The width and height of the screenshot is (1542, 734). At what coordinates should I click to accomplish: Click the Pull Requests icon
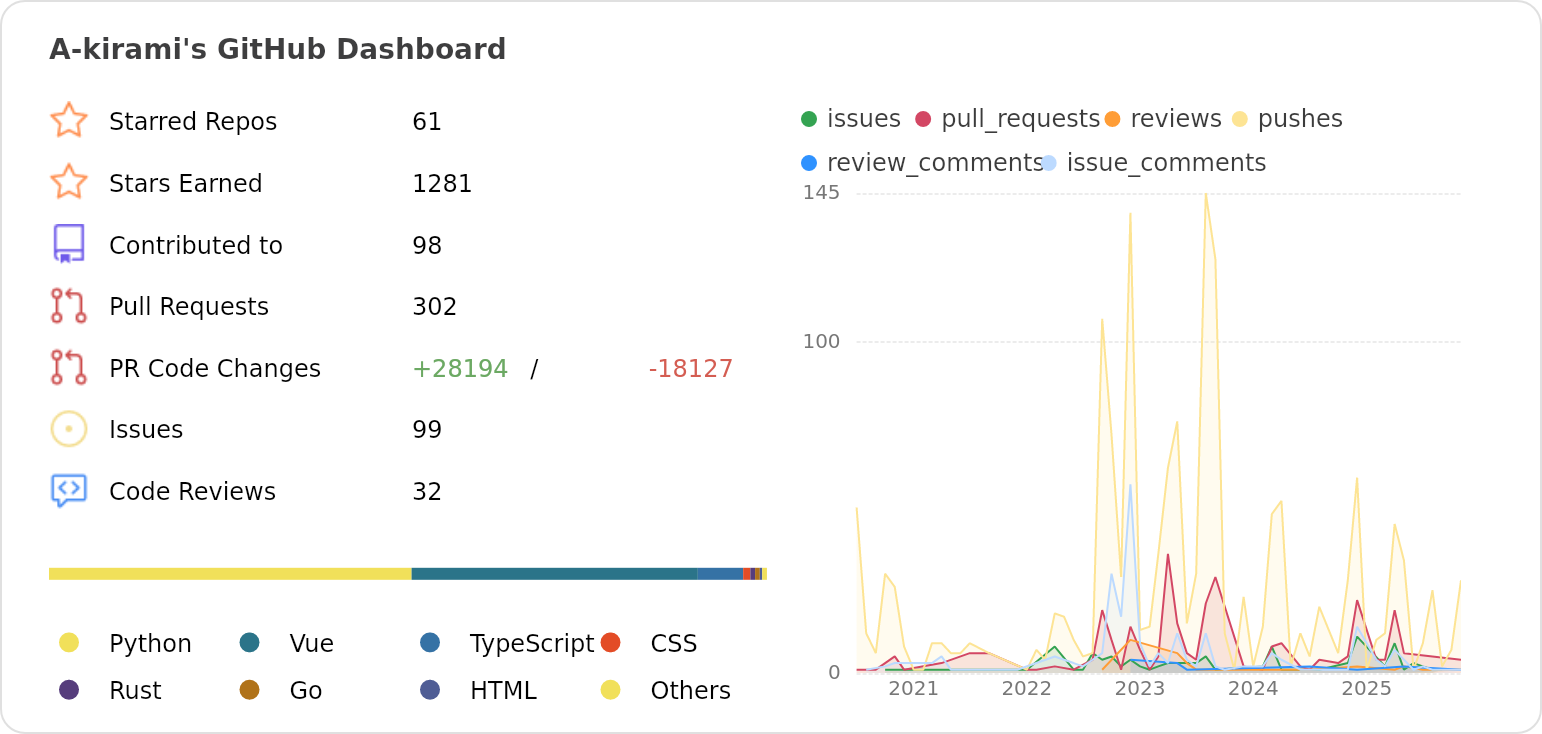click(69, 306)
